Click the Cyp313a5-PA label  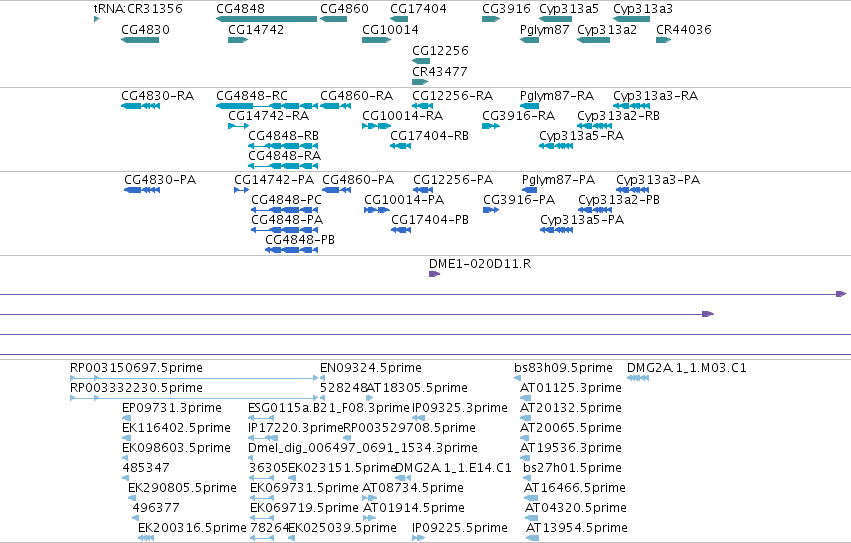tap(582, 219)
